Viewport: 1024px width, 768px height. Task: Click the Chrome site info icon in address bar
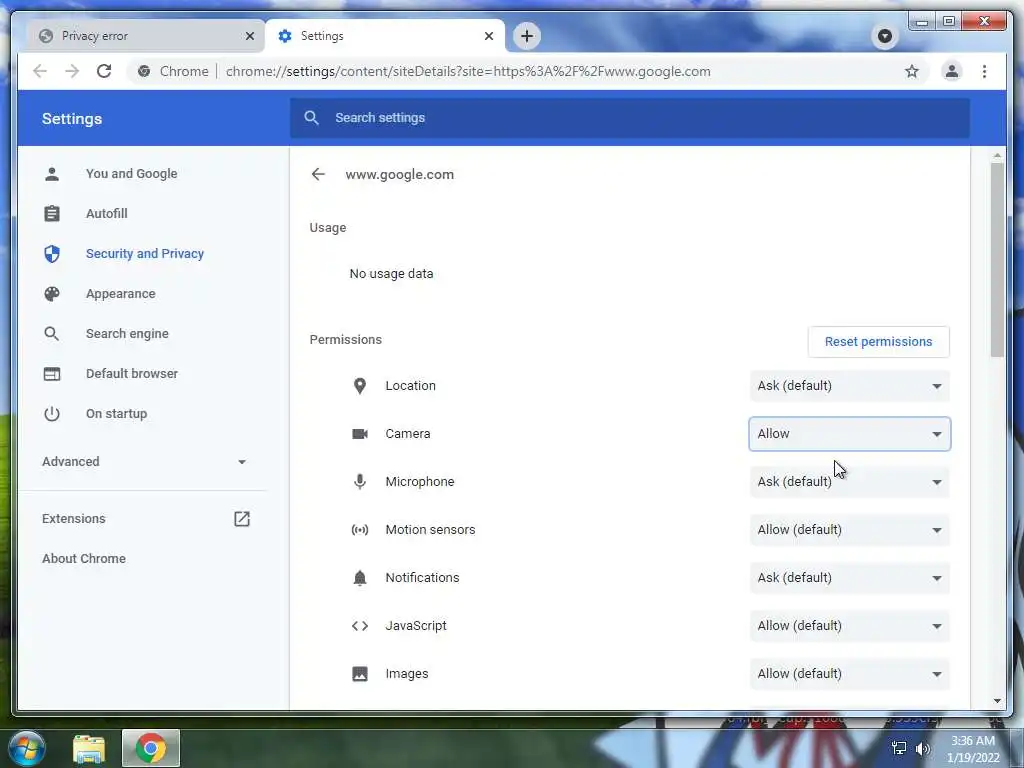[x=144, y=71]
